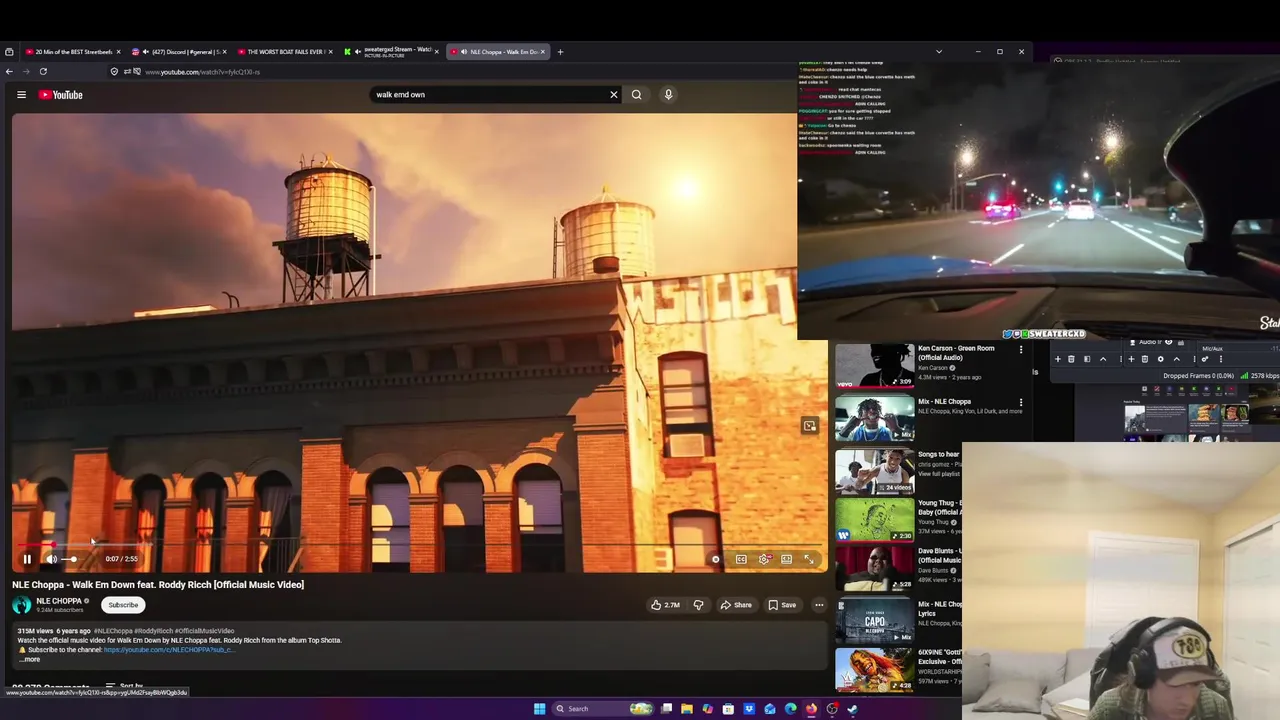Open YouTube hamburger guide menu

click(x=21, y=95)
